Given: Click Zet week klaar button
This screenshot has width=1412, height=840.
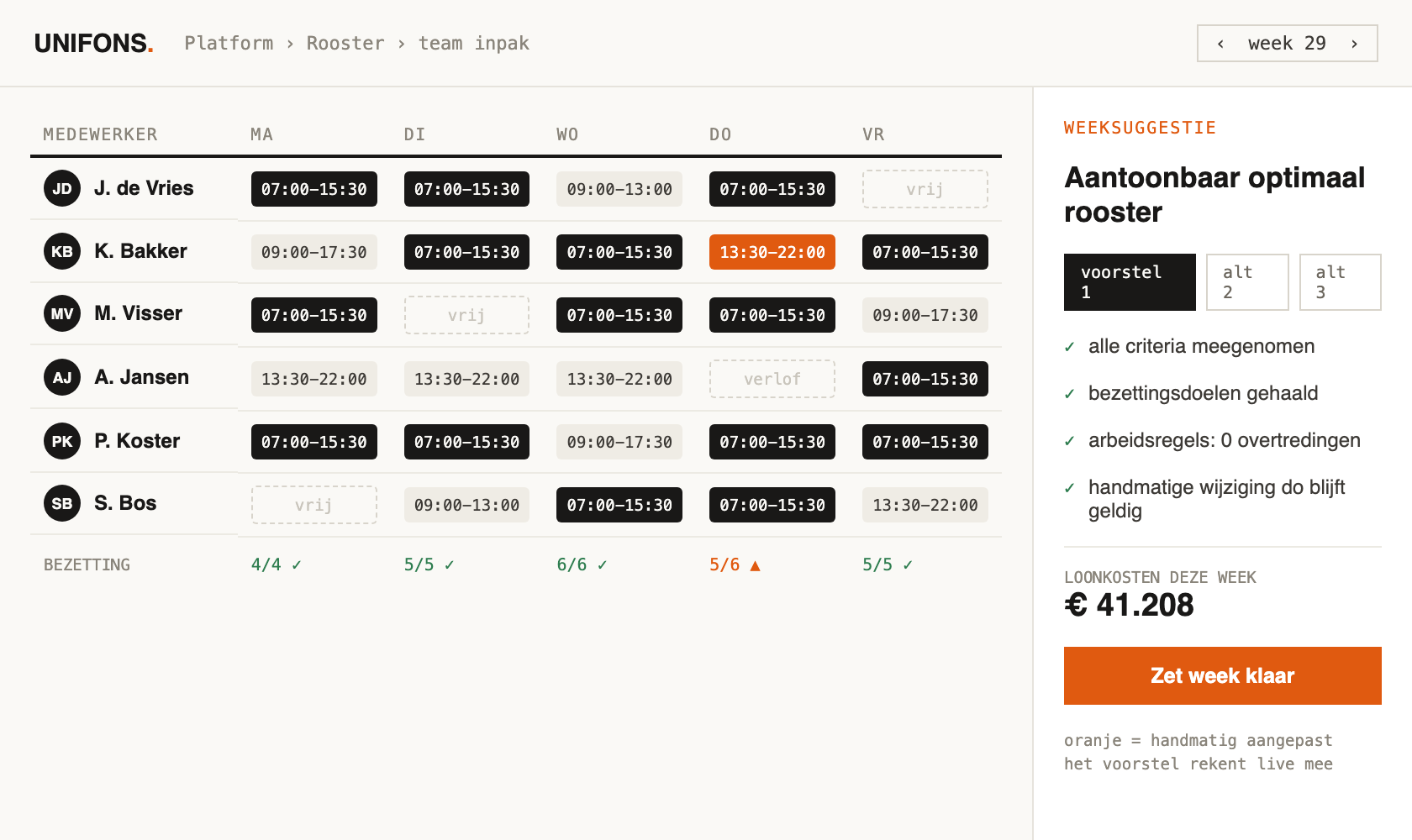Looking at the screenshot, I should 1223,675.
